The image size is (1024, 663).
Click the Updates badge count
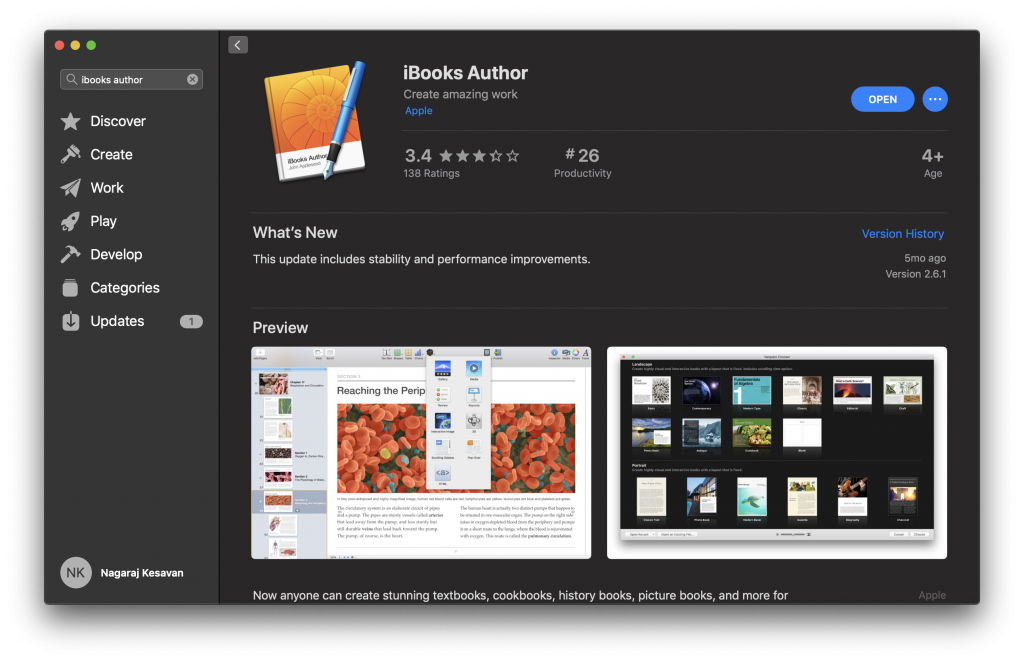click(191, 321)
